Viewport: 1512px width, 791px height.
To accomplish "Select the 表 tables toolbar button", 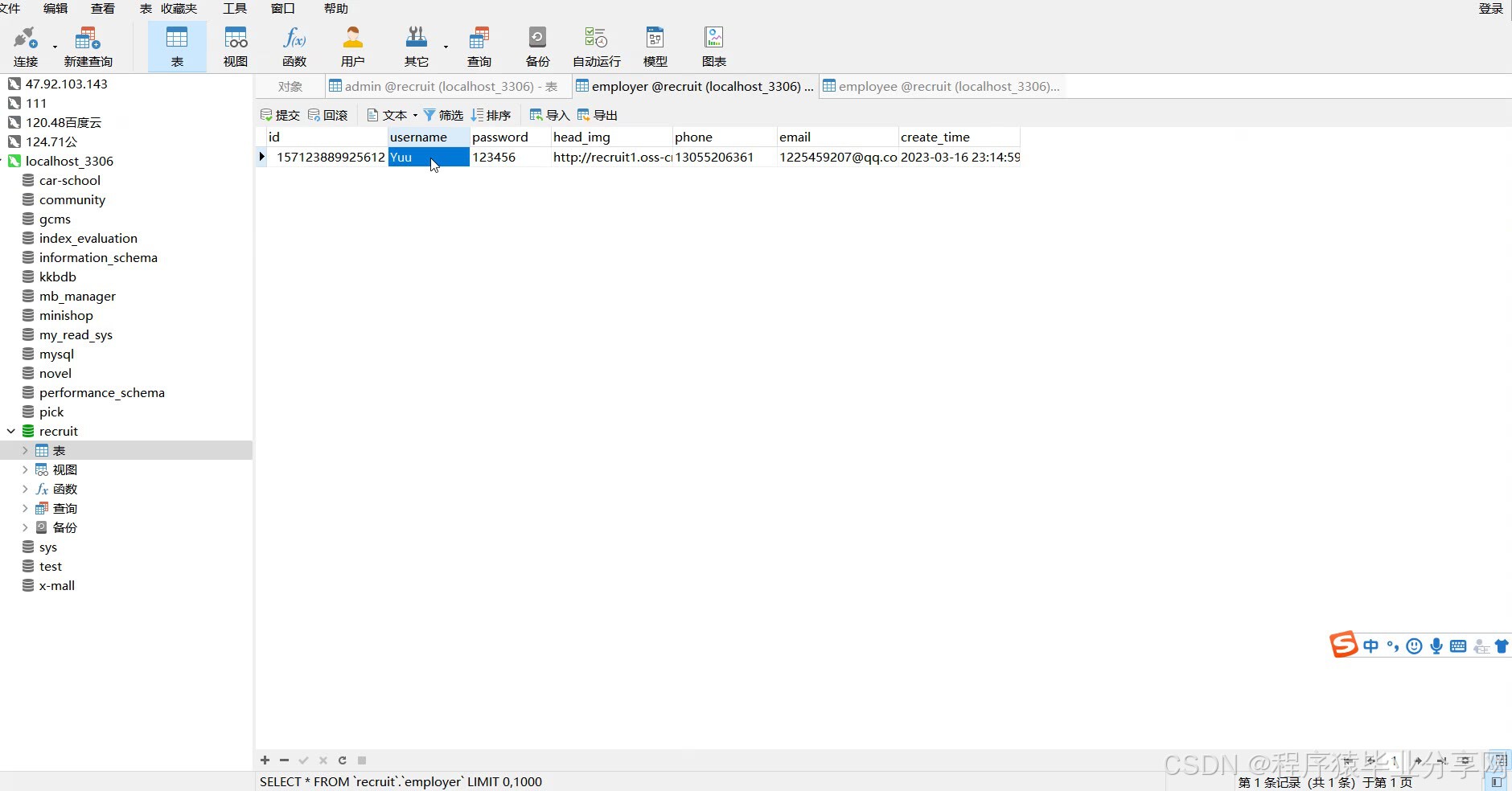I will [x=177, y=47].
